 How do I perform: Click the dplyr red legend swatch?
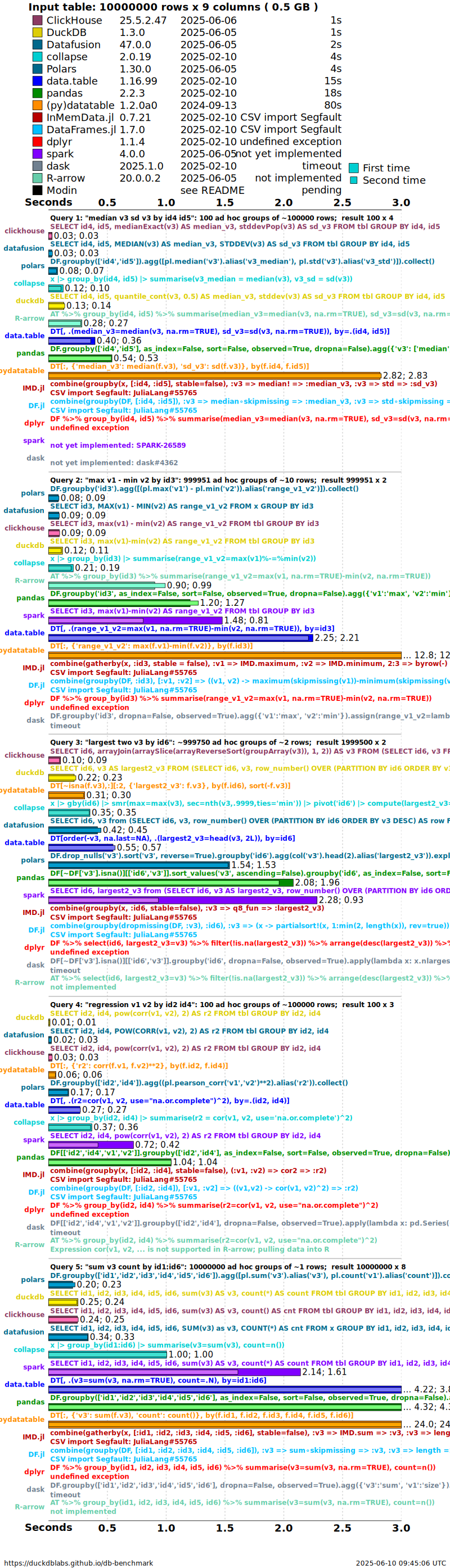click(37, 142)
